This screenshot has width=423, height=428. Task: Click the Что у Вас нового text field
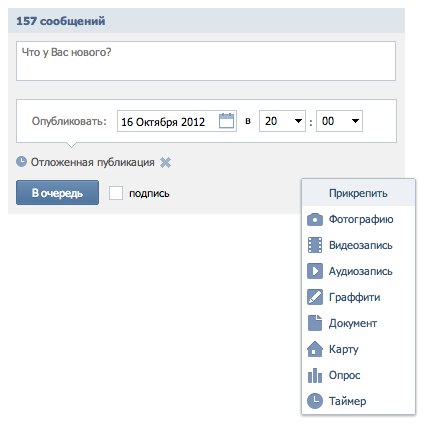(x=206, y=61)
